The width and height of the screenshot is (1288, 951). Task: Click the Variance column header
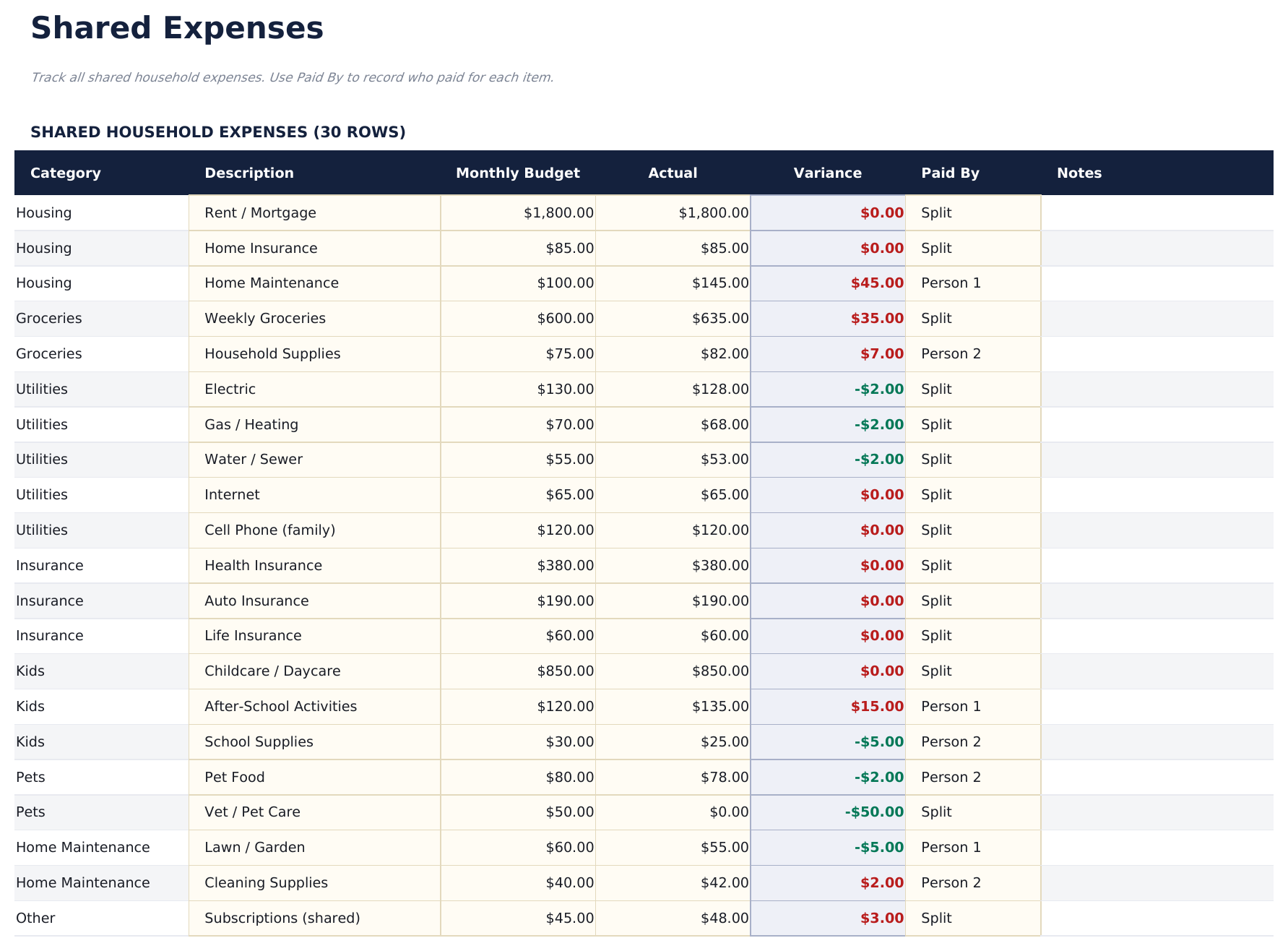828,173
